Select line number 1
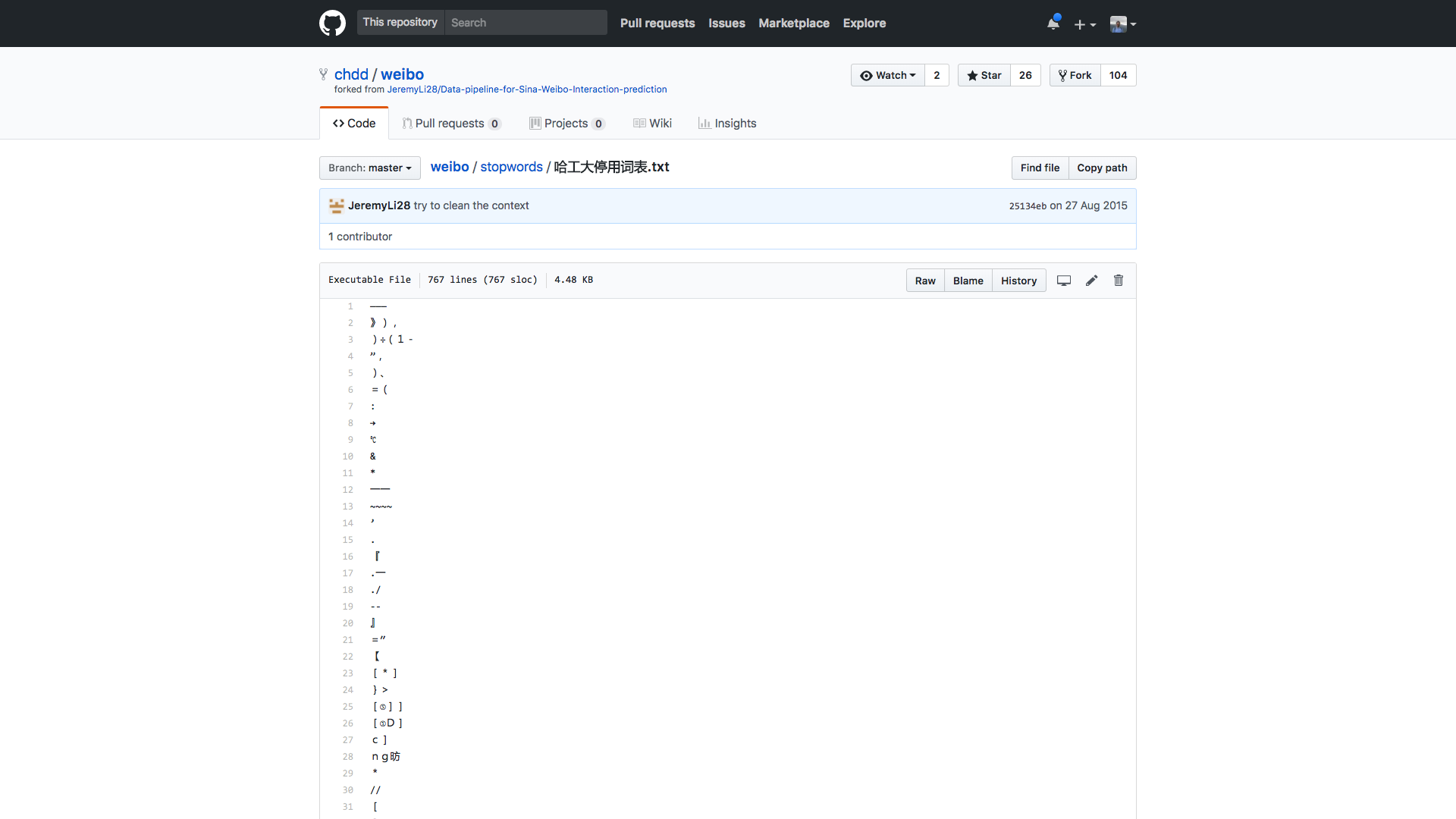The height and width of the screenshot is (819, 1456). click(x=350, y=306)
